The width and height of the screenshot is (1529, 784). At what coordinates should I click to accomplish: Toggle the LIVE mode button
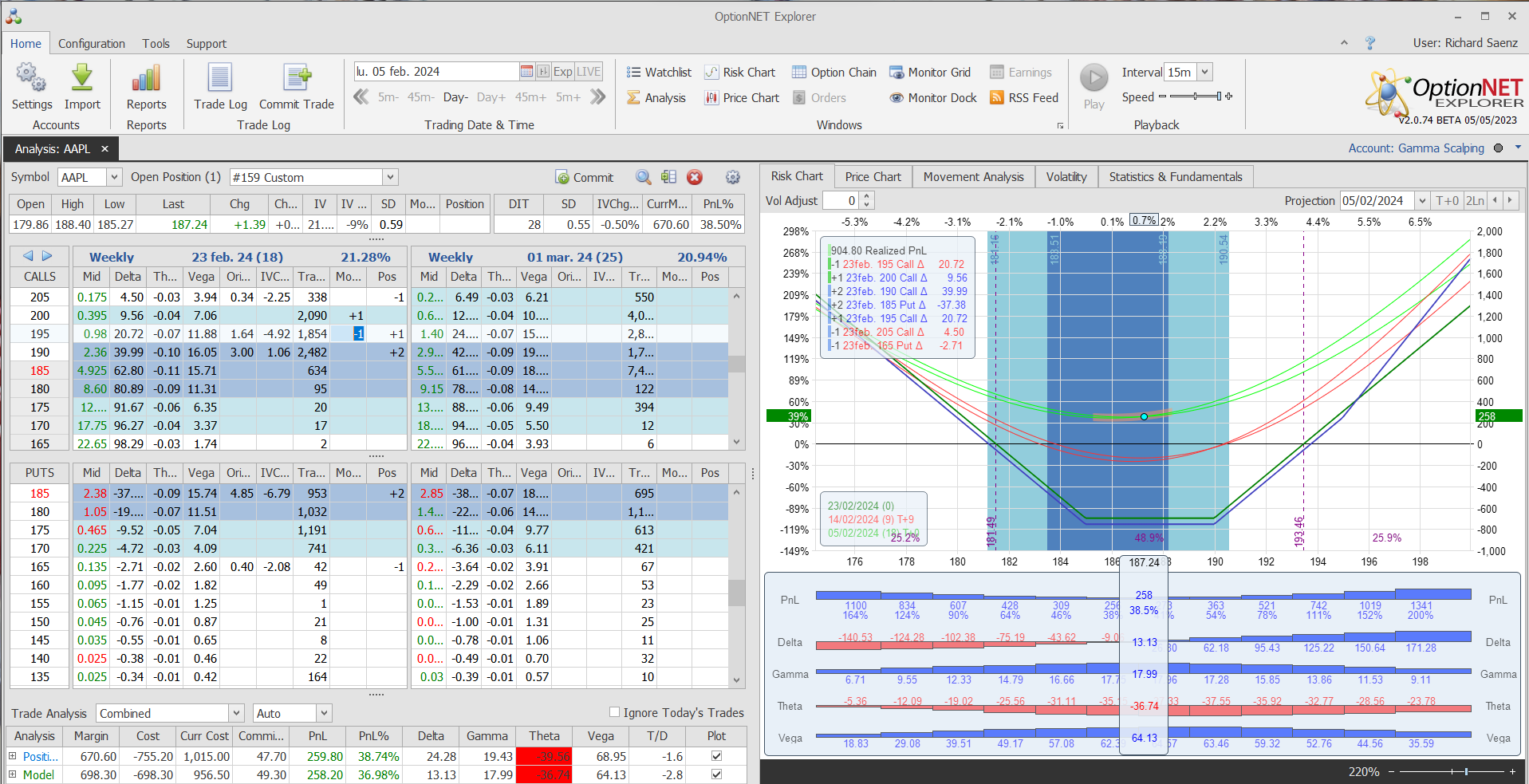[x=589, y=71]
